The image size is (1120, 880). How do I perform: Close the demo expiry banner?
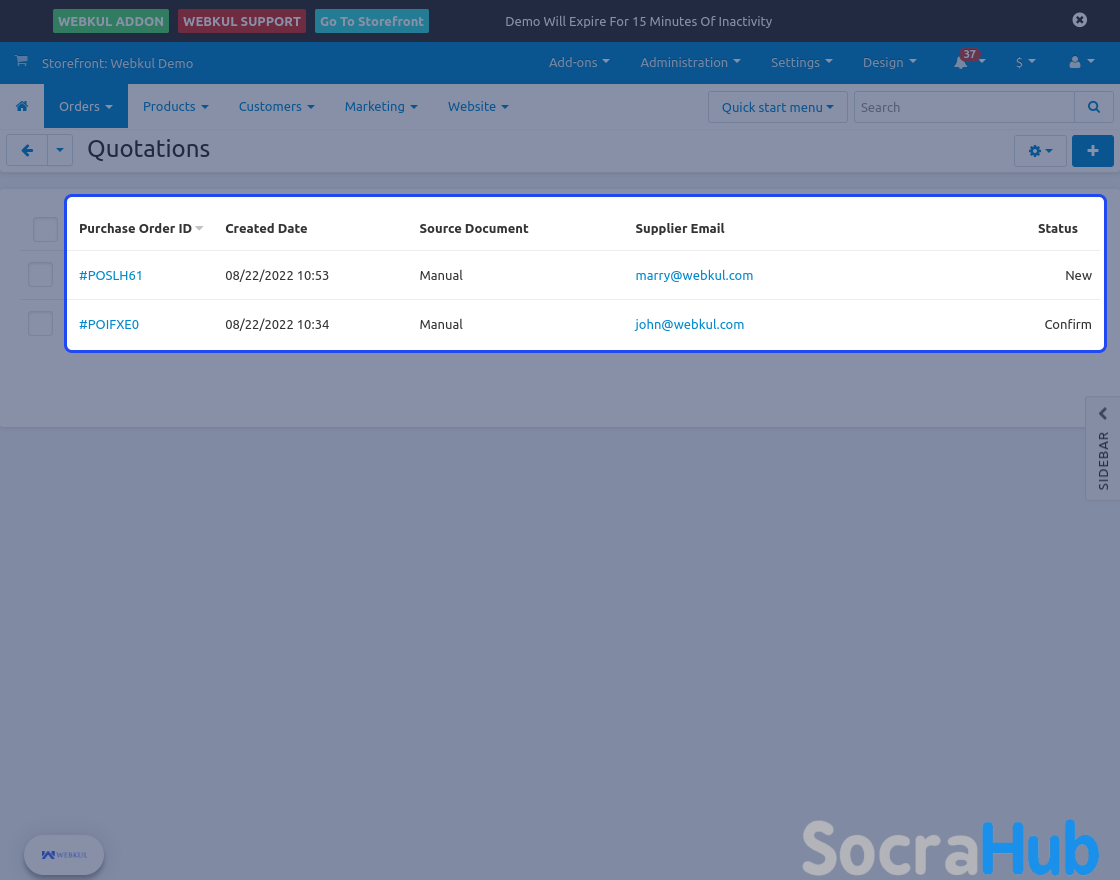pos(1079,20)
